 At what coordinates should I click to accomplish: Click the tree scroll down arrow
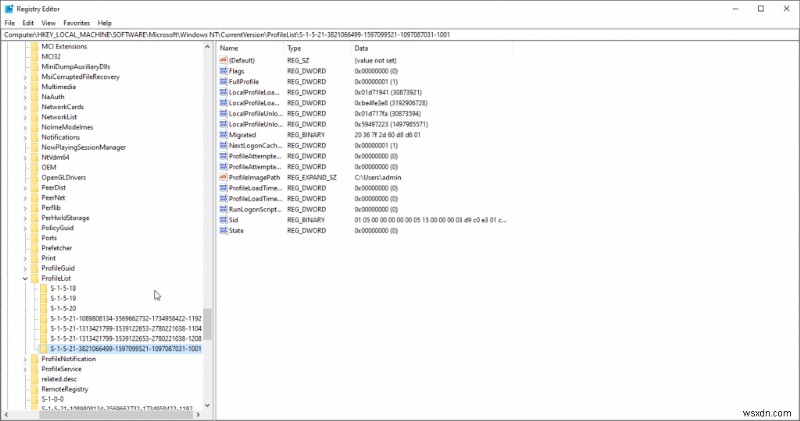tap(207, 406)
